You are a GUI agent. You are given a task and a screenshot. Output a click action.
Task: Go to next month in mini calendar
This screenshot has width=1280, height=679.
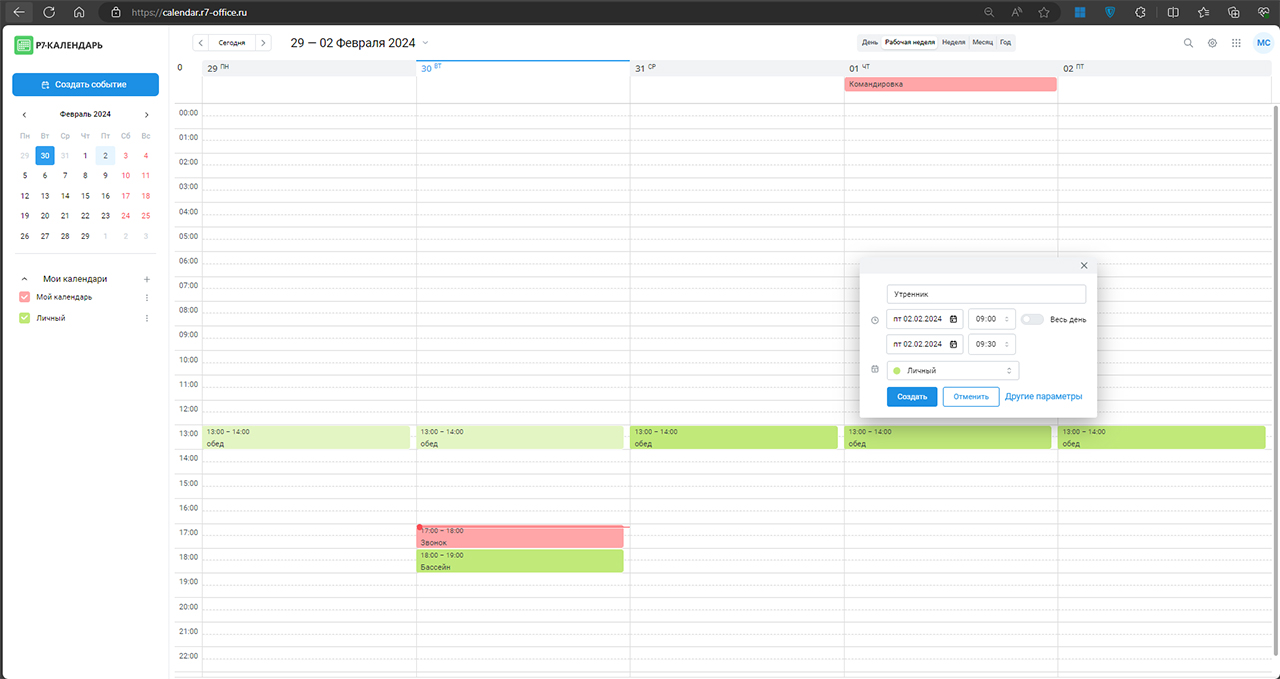147,115
